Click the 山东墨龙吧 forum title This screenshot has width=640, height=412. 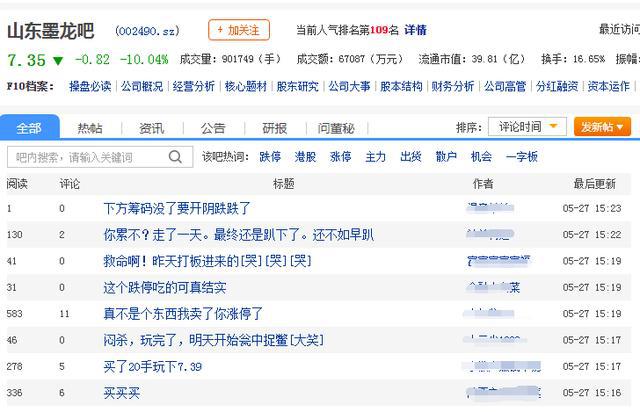pyautogui.click(x=51, y=31)
